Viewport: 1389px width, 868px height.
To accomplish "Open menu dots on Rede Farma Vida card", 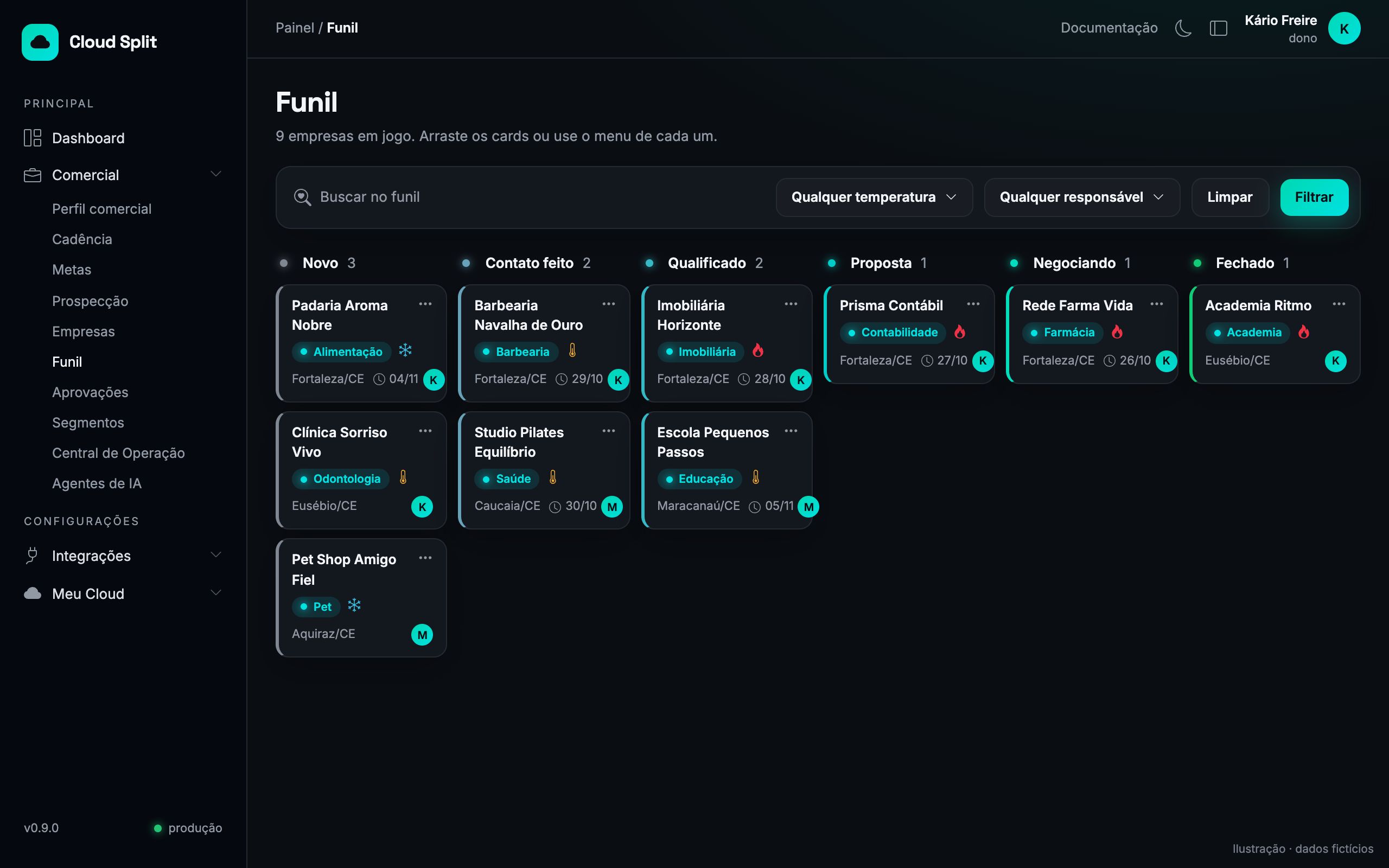I will (x=1157, y=304).
